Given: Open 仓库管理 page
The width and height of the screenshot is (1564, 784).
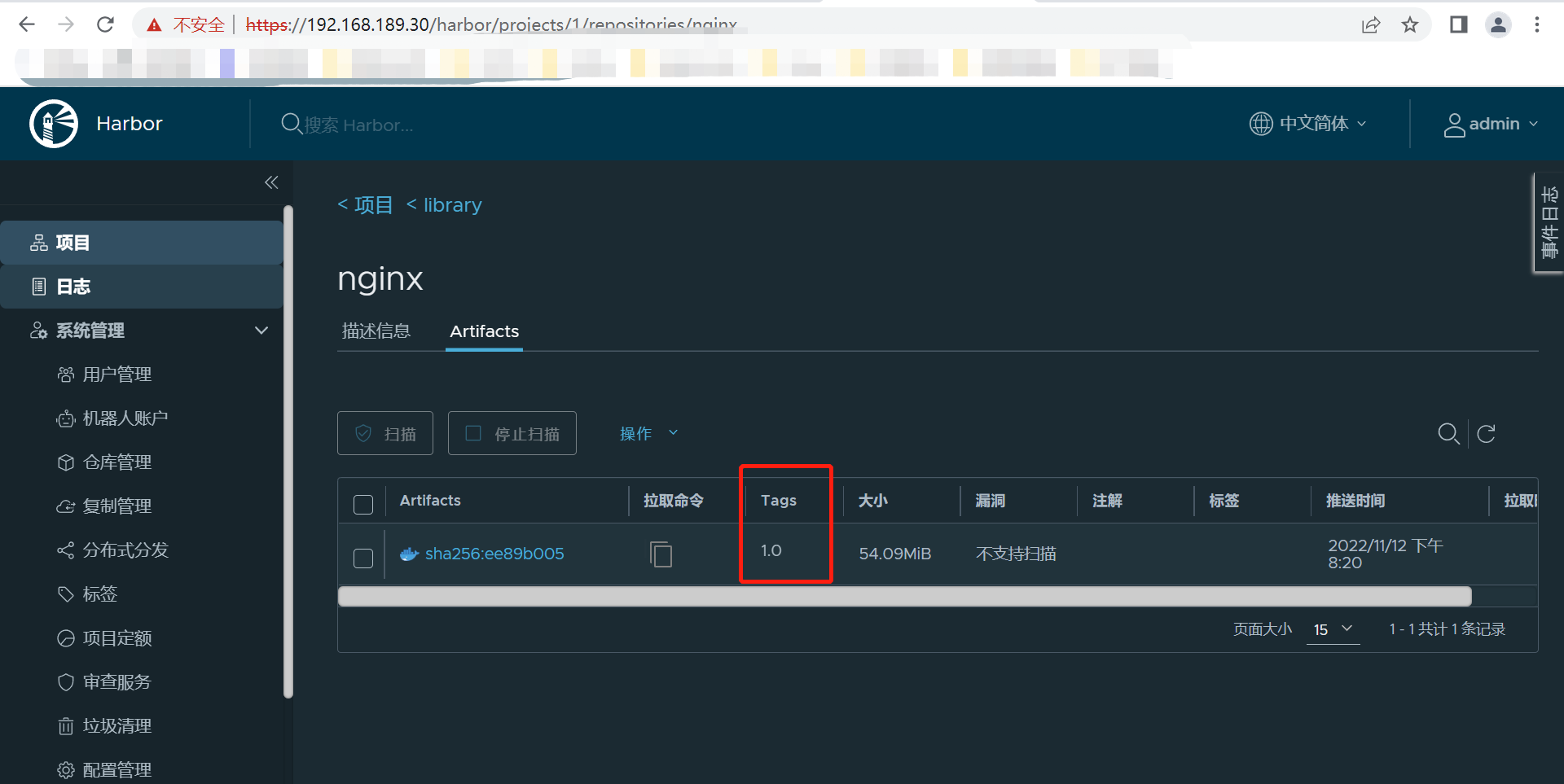Looking at the screenshot, I should coord(116,462).
